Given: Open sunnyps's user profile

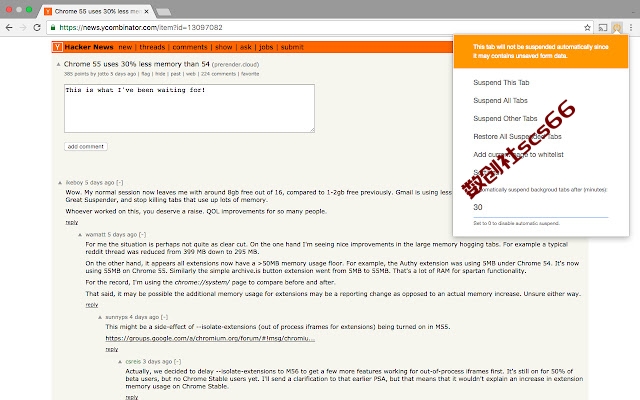Looking at the screenshot, I should tap(116, 317).
